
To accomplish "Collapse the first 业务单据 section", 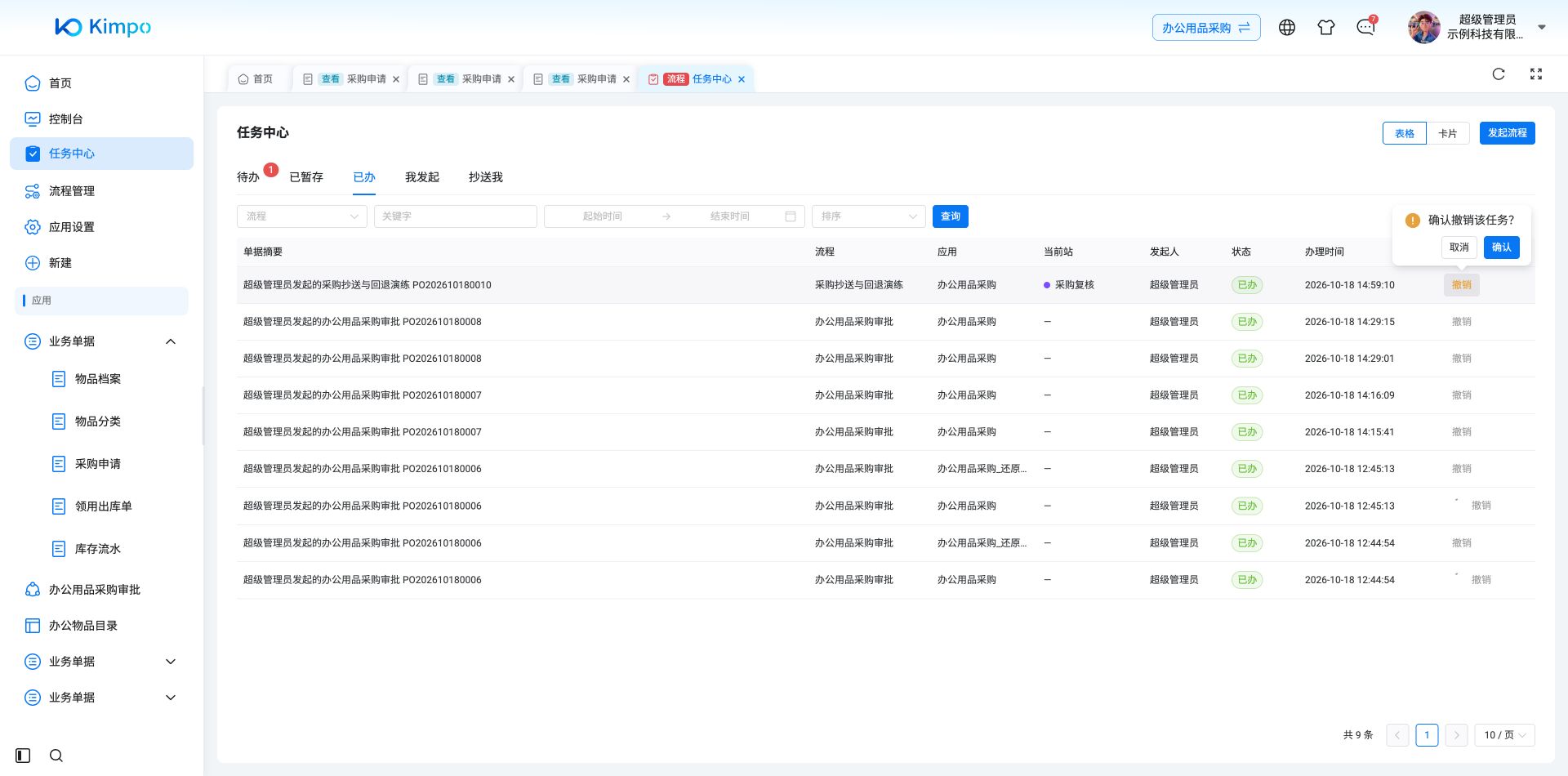I will [171, 341].
